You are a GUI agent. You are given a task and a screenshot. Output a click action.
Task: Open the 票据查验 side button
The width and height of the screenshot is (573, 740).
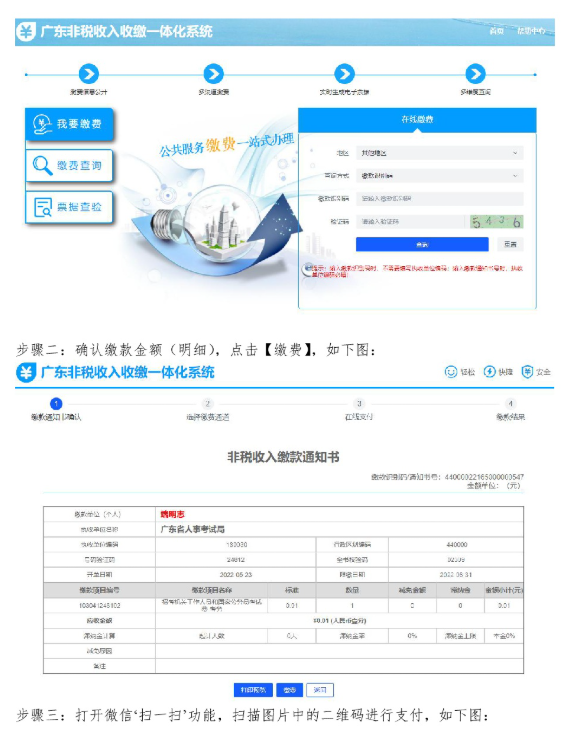click(x=69, y=207)
